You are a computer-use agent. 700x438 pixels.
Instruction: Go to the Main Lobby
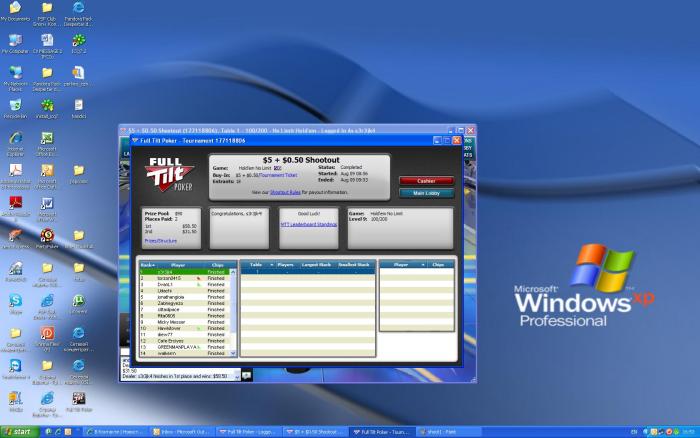tap(426, 193)
